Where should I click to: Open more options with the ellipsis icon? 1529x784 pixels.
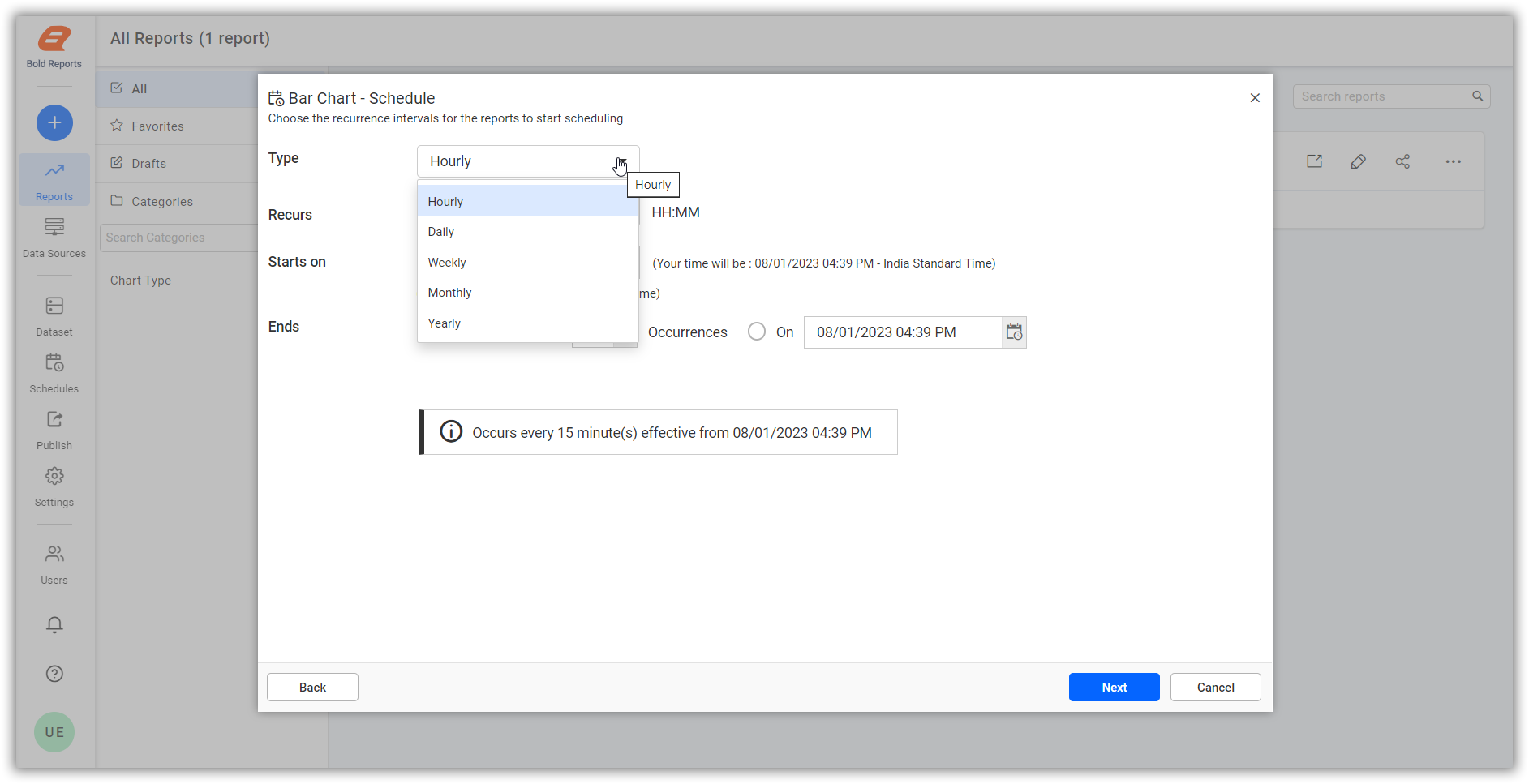pyautogui.click(x=1452, y=161)
